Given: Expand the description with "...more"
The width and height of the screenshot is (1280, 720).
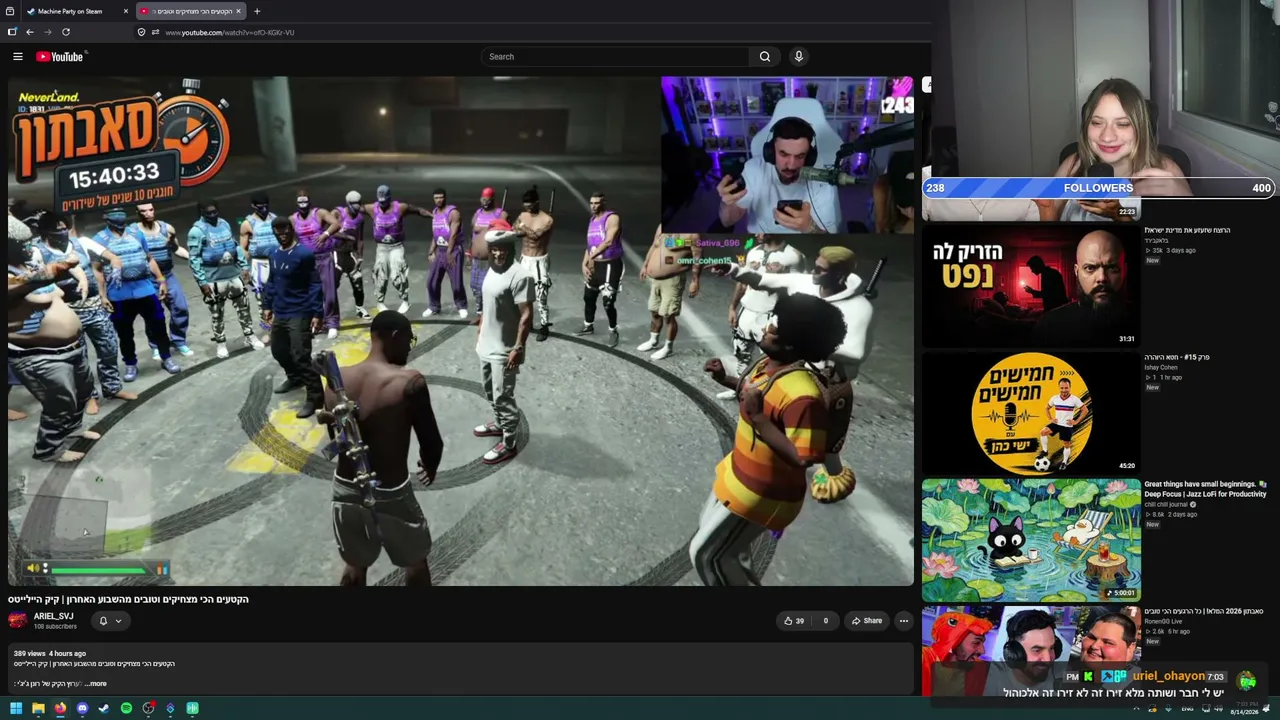Looking at the screenshot, I should coord(95,684).
